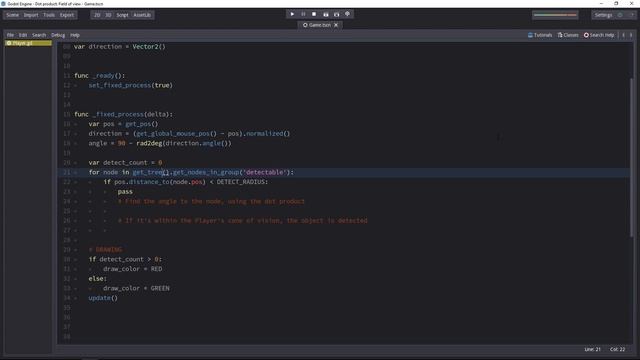Open the Tools menu
Image resolution: width=640 pixels, height=360 pixels.
[x=49, y=15]
